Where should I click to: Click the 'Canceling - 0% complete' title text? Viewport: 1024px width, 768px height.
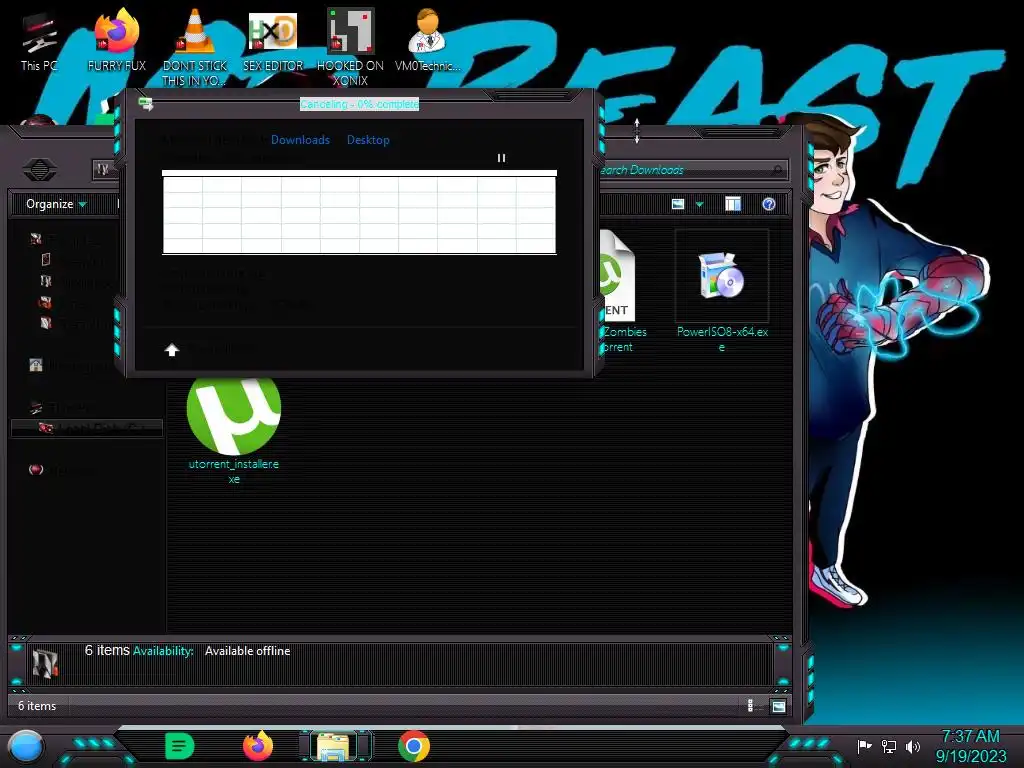pyautogui.click(x=359, y=104)
